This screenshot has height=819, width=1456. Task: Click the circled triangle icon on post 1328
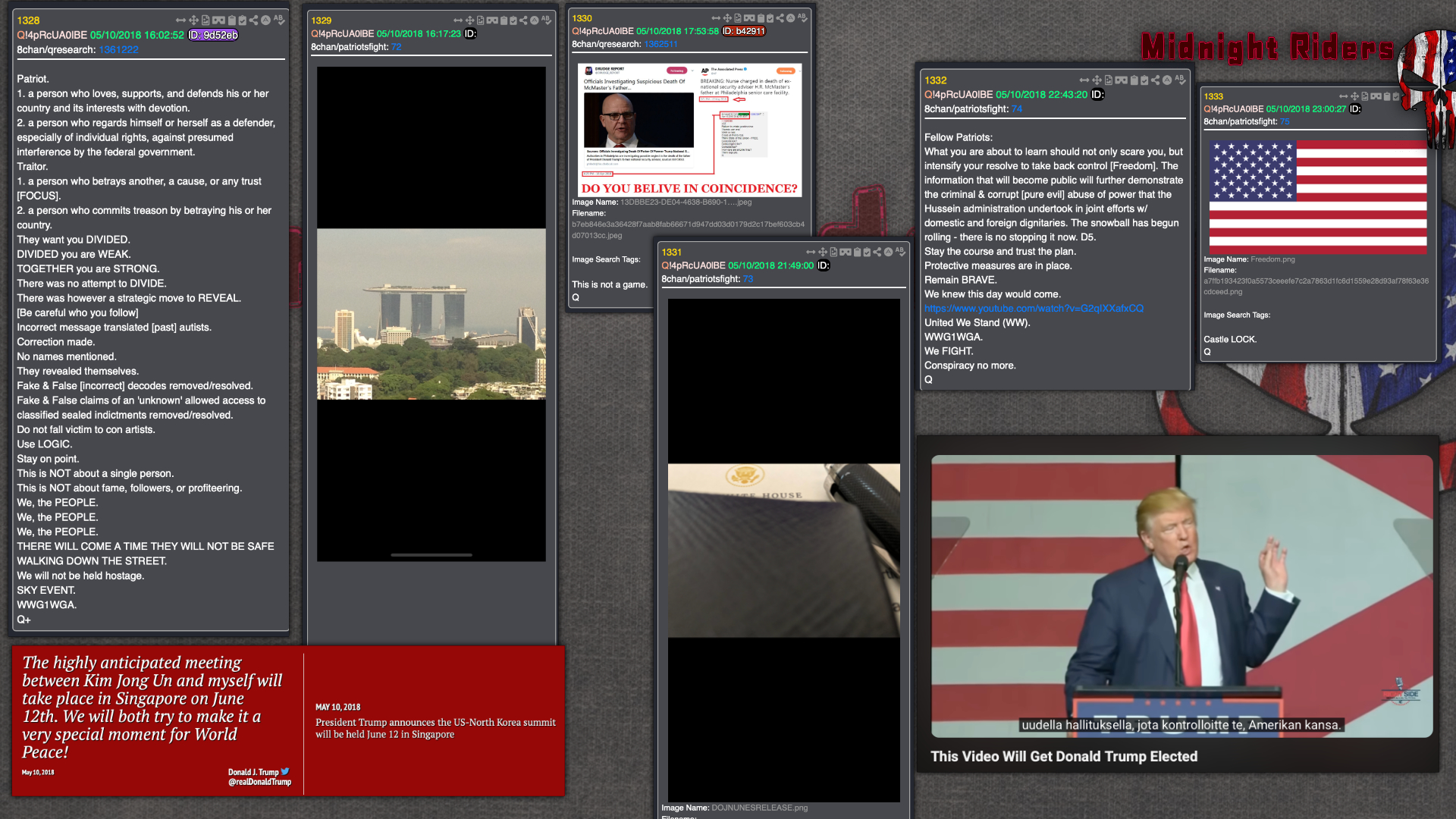[x=265, y=20]
